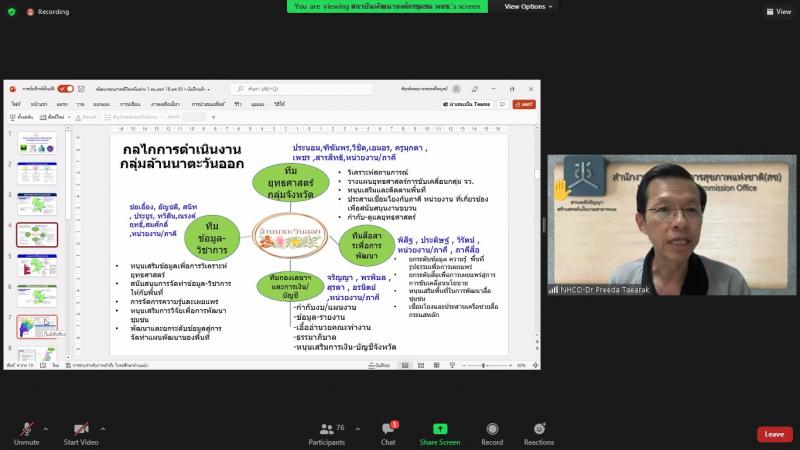800x450 pixels.
Task: Unmute the microphone
Action: coord(27,434)
